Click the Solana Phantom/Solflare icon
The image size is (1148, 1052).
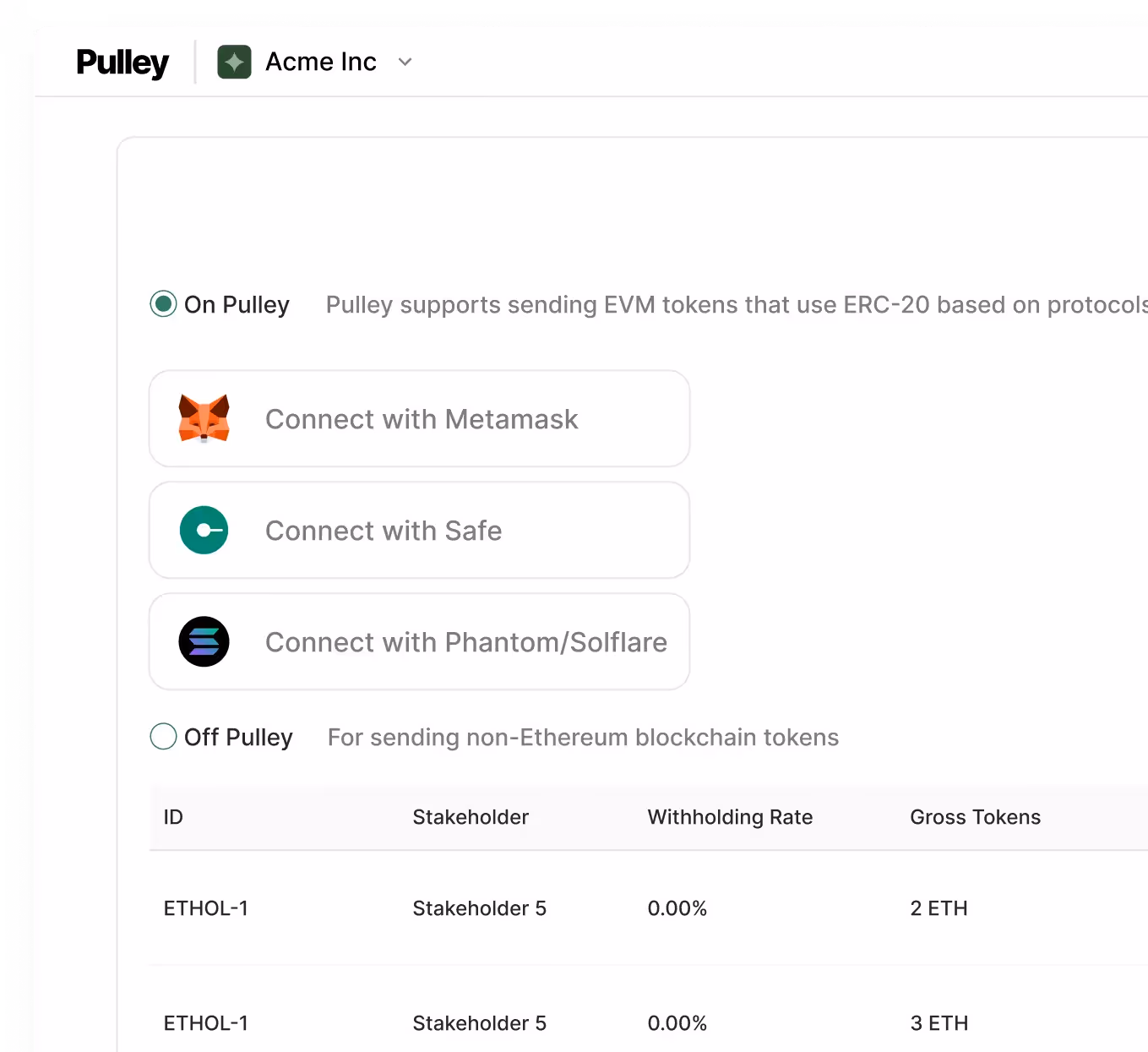[204, 641]
